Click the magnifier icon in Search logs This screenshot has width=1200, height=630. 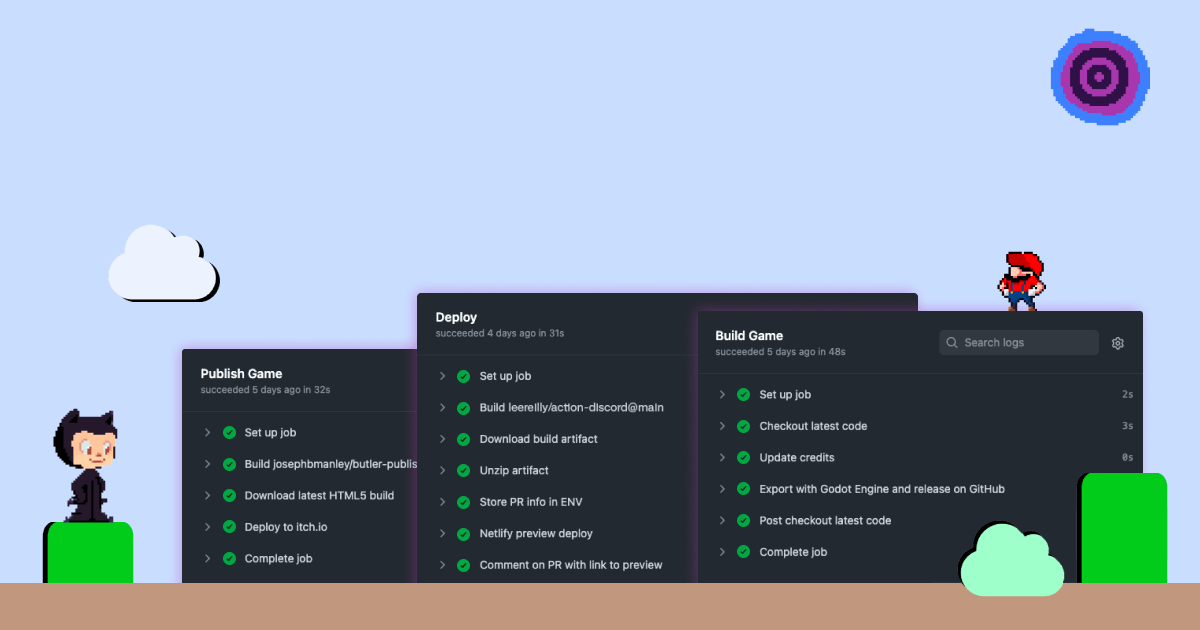951,342
